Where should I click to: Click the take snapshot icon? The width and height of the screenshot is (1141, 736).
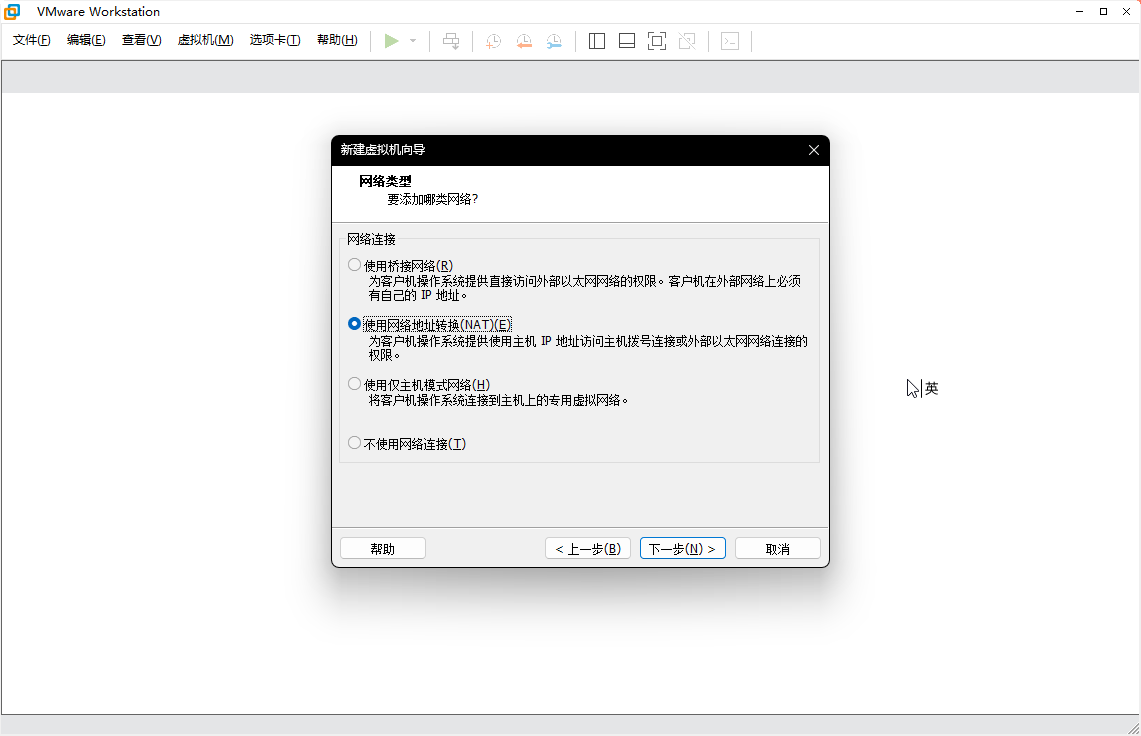[x=493, y=41]
